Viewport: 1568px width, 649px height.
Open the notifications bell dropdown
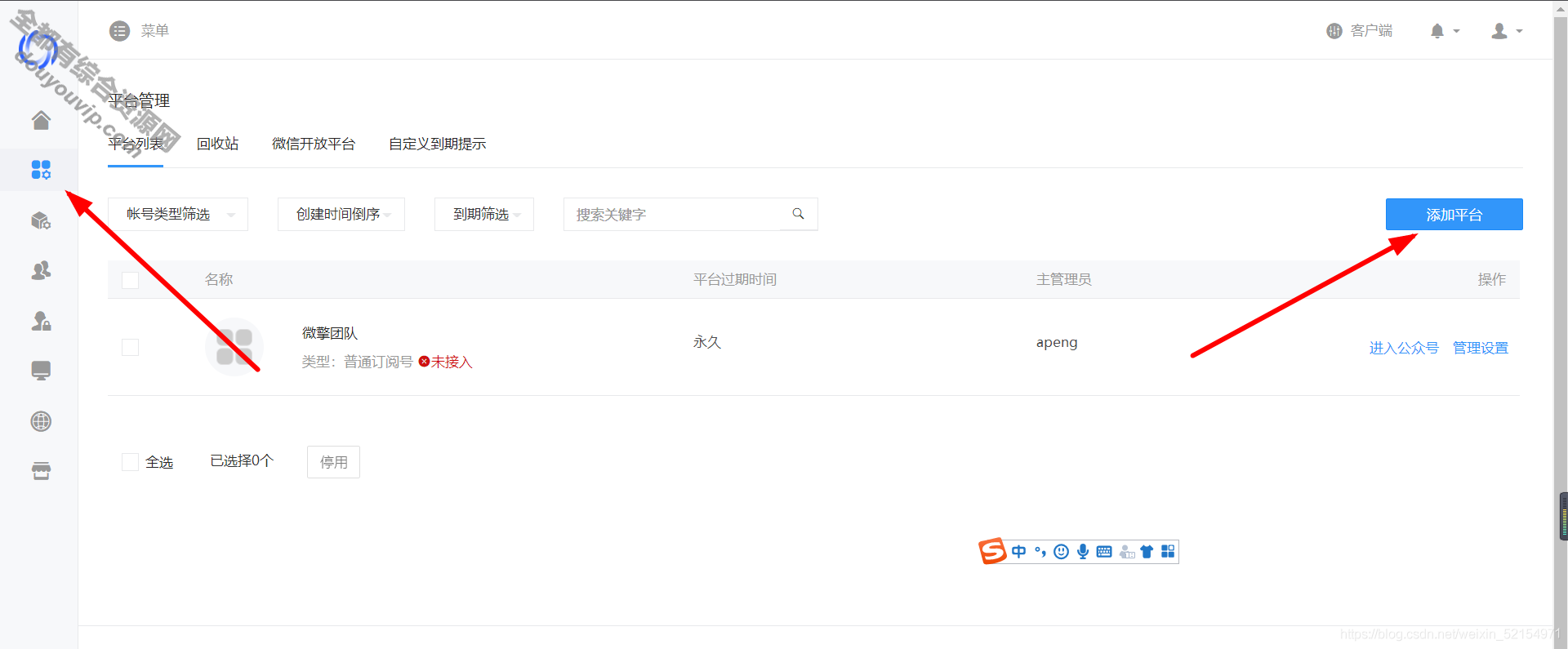point(1445,31)
